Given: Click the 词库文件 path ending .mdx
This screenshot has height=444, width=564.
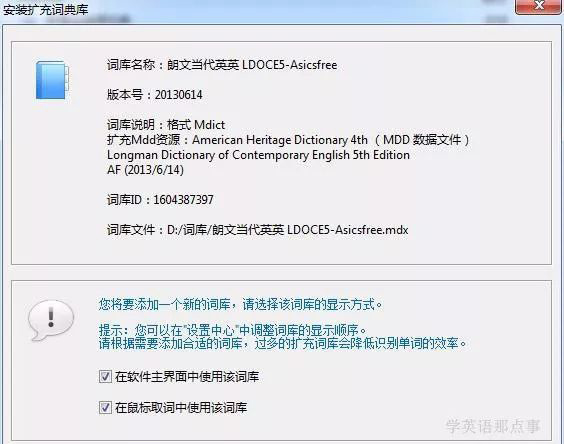Looking at the screenshot, I should click(x=258, y=230).
